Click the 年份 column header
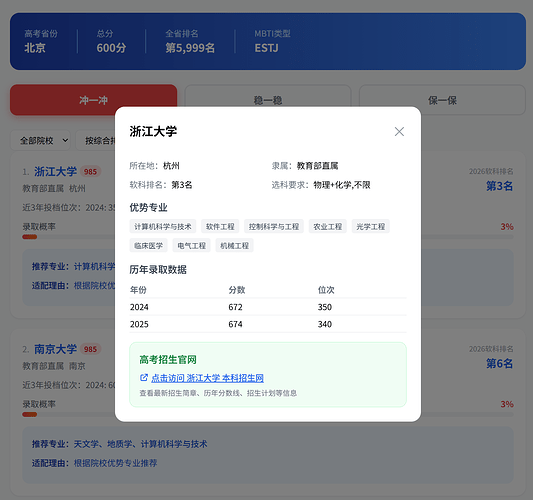 pos(138,290)
